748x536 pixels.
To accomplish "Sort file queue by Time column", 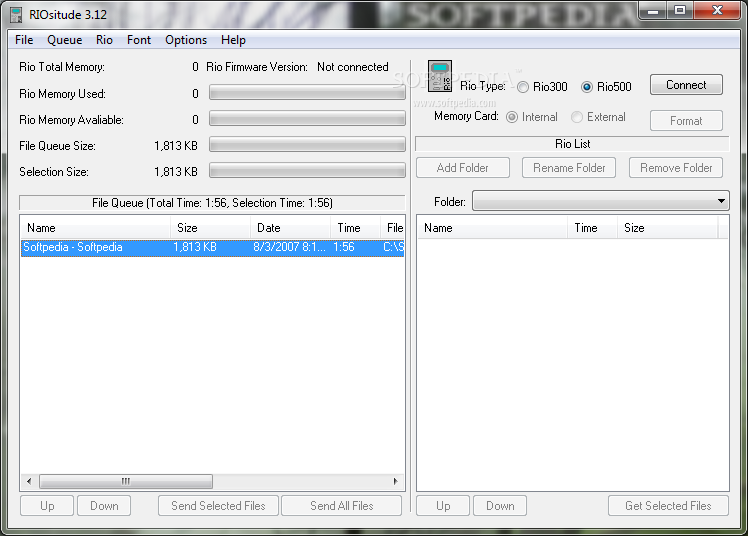I will (356, 228).
